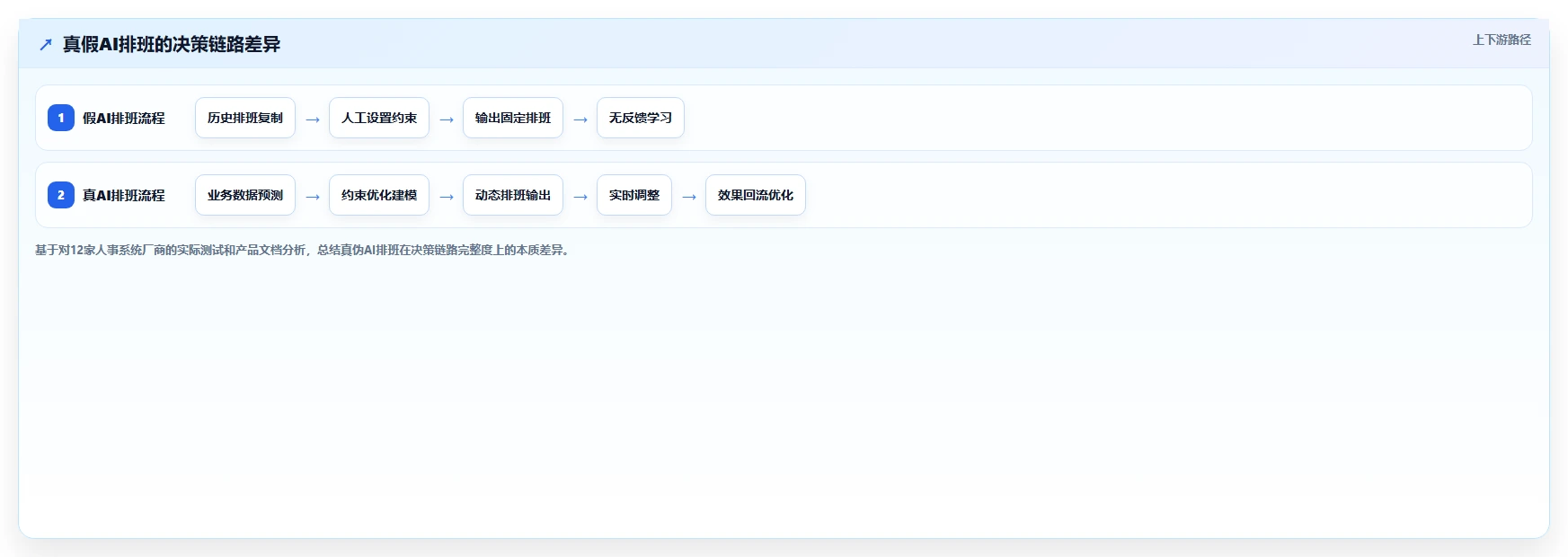Select the 历史排班复制 step chip

pos(245,118)
